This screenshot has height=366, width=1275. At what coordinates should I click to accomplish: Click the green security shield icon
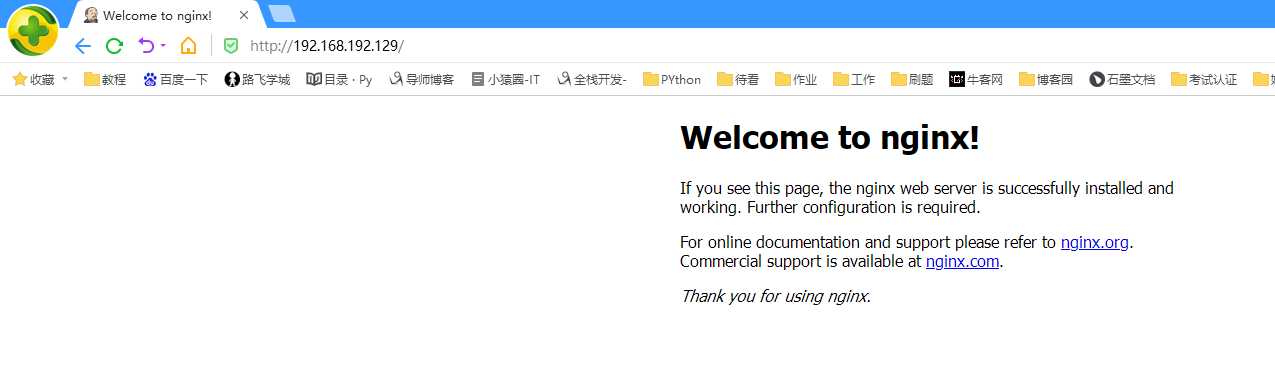pyautogui.click(x=231, y=46)
